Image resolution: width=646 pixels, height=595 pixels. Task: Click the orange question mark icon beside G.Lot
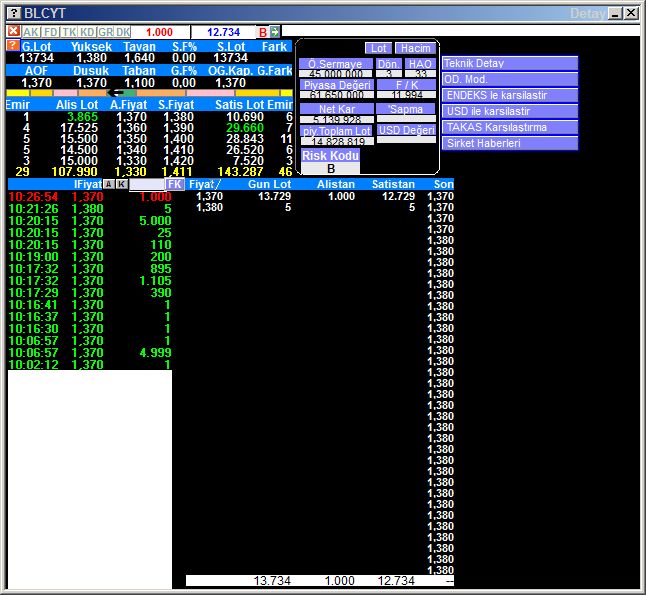pyautogui.click(x=13, y=45)
